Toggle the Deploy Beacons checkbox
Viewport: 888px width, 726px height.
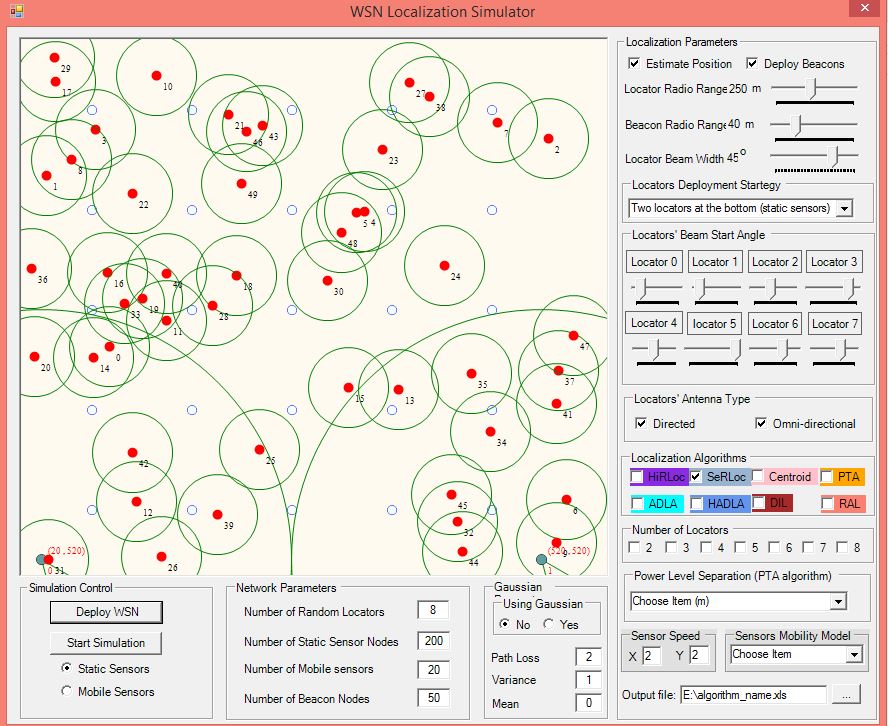(753, 64)
